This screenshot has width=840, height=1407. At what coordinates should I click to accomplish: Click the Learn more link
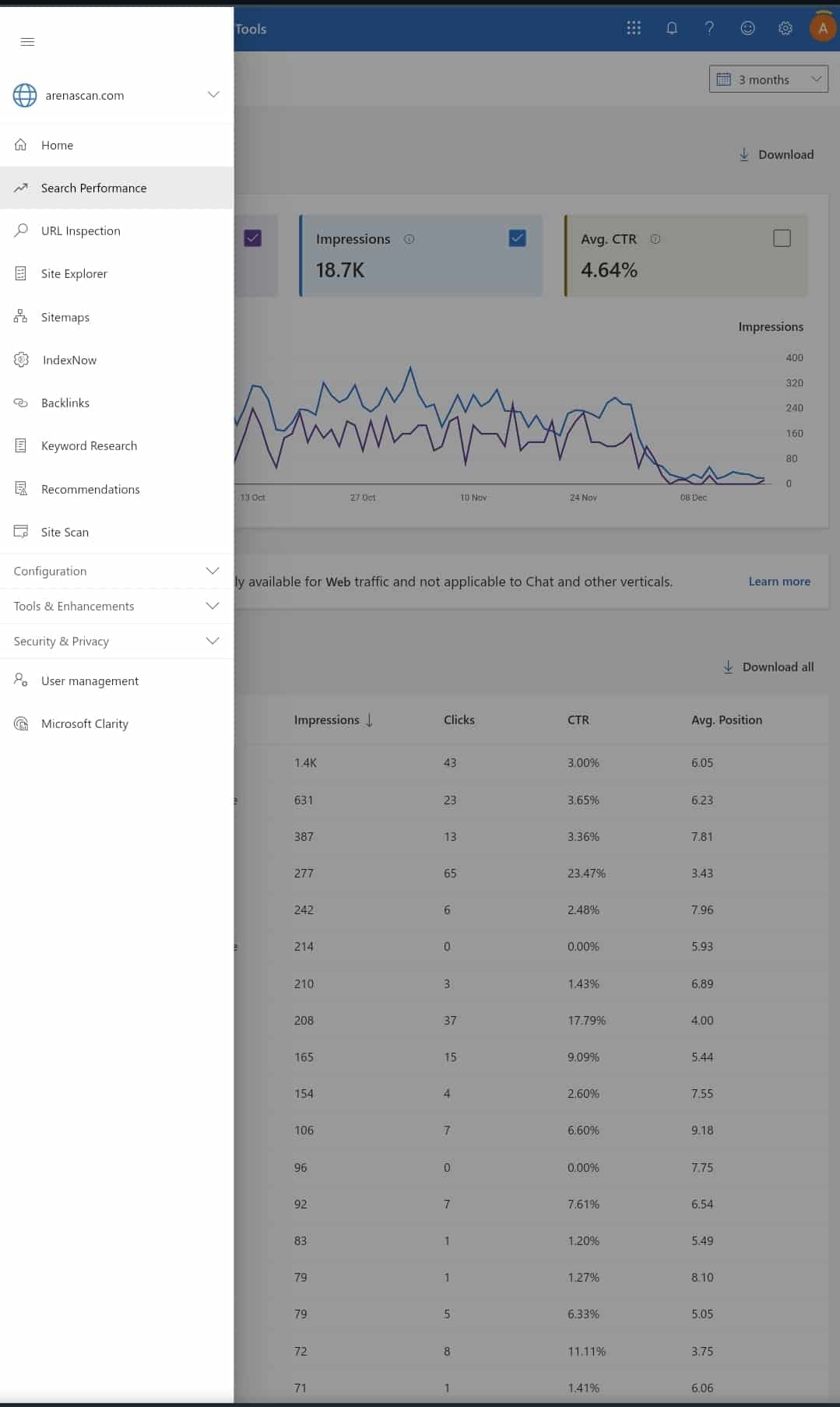pyautogui.click(x=778, y=582)
